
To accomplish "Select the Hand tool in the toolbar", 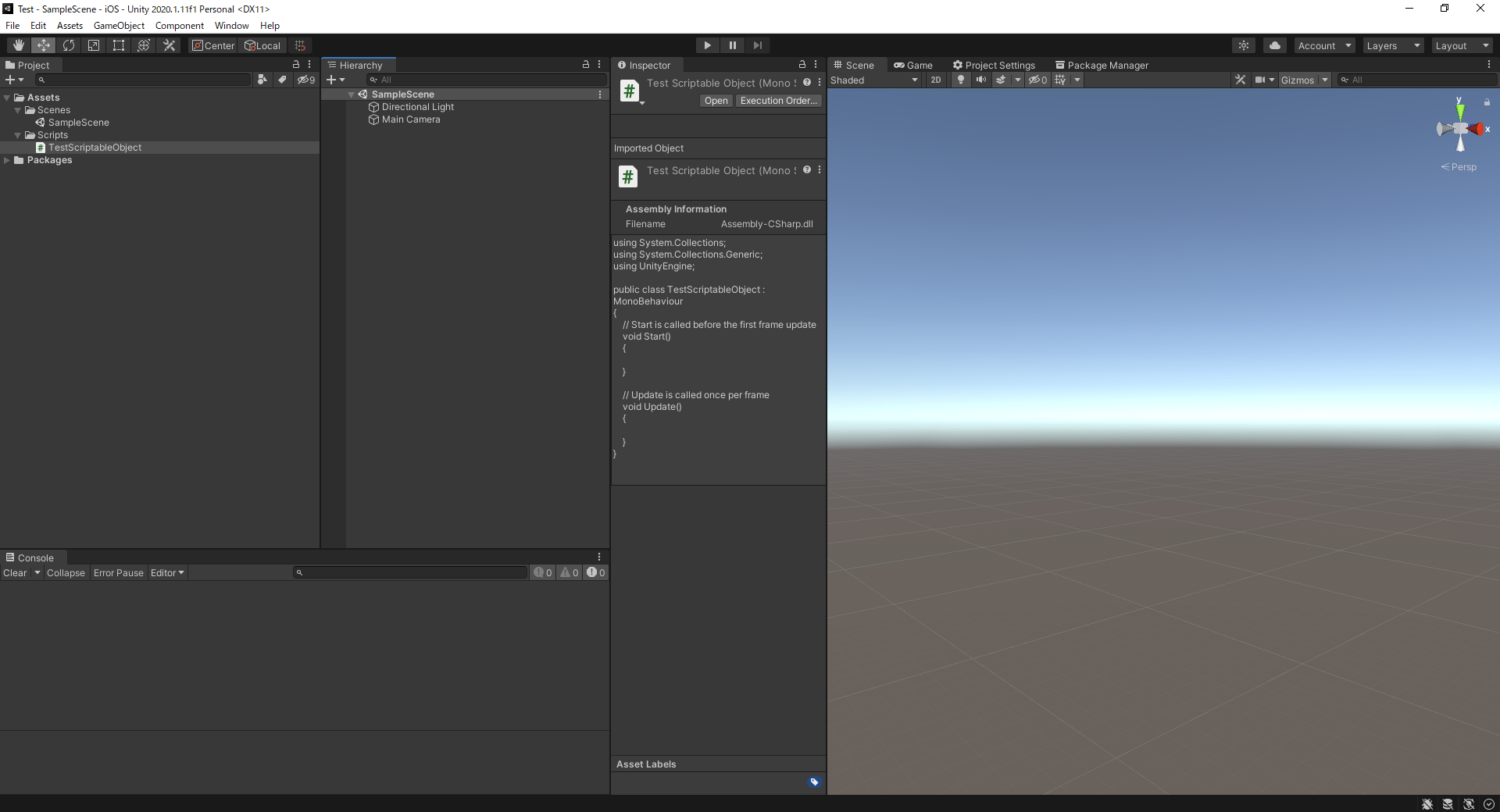I will (x=17, y=45).
